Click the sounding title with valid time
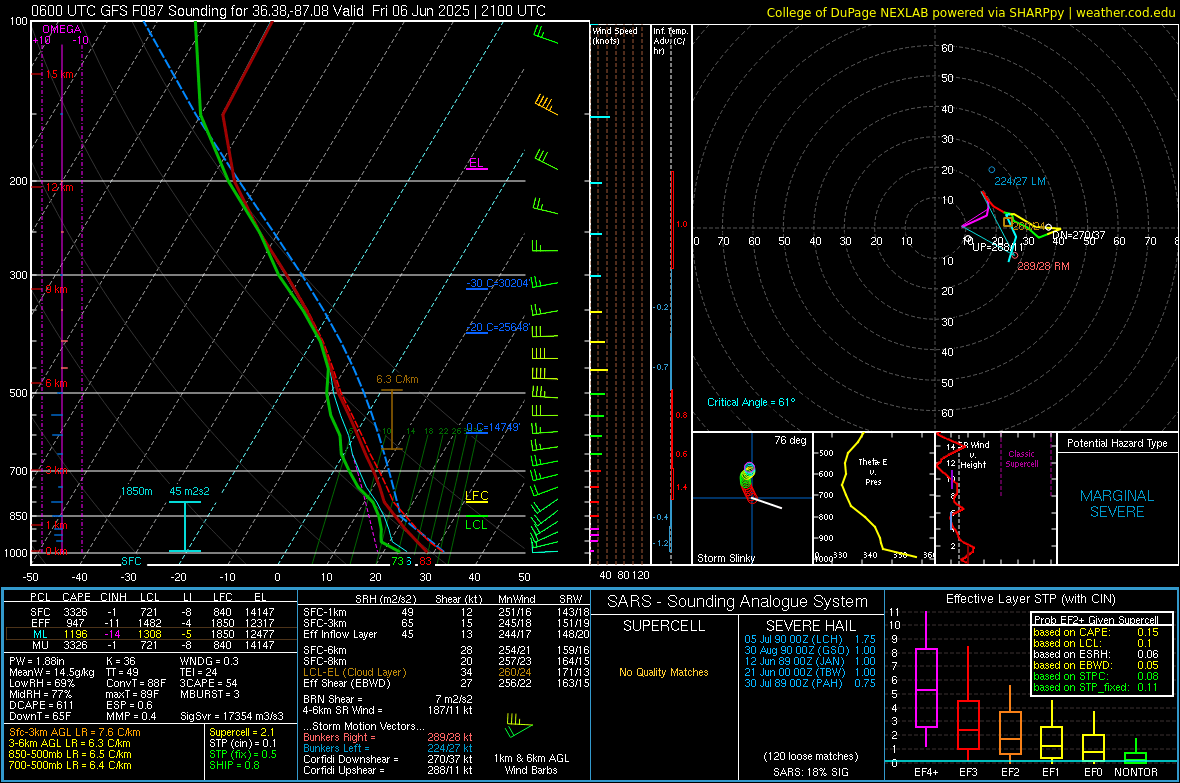Viewport: 1180px width, 783px height. point(288,11)
